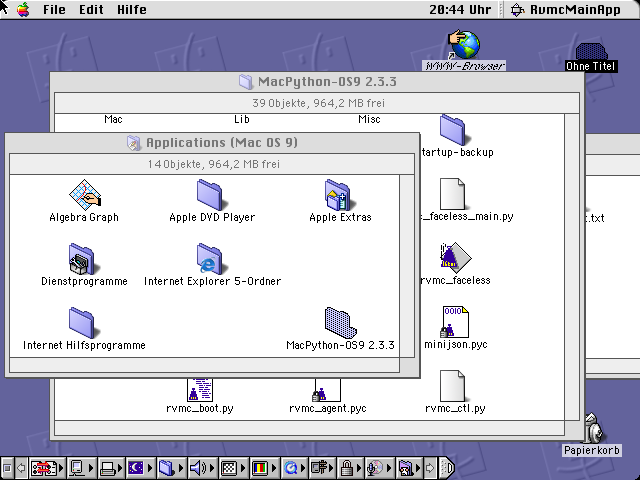Select the Apple Extras folder
The height and width of the screenshot is (480, 640).
338,195
